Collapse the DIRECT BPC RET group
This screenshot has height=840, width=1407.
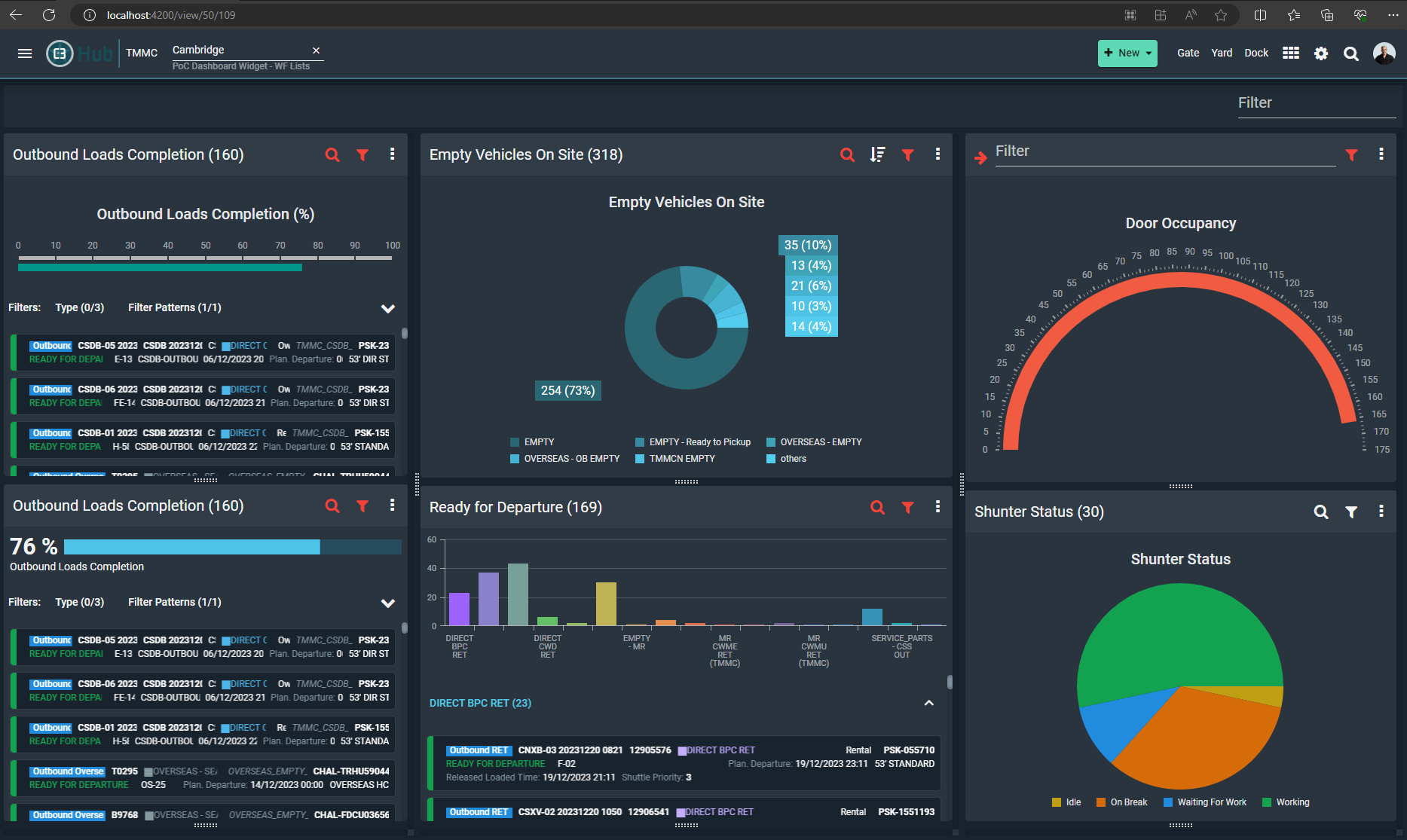[x=928, y=703]
